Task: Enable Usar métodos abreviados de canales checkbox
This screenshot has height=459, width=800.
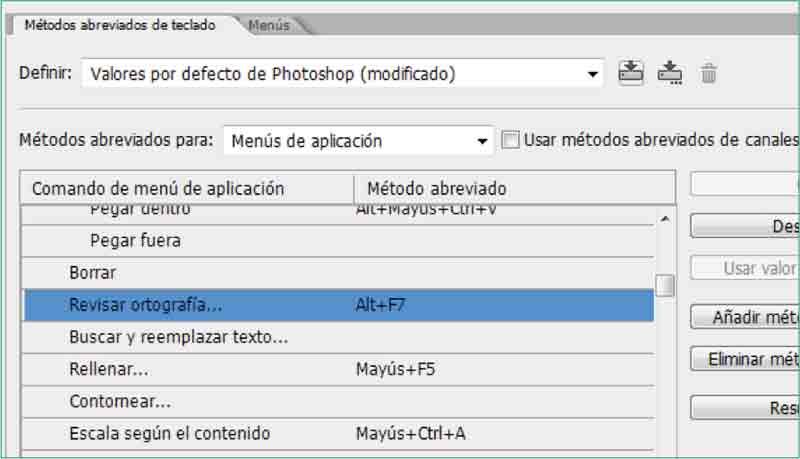Action: point(510,141)
